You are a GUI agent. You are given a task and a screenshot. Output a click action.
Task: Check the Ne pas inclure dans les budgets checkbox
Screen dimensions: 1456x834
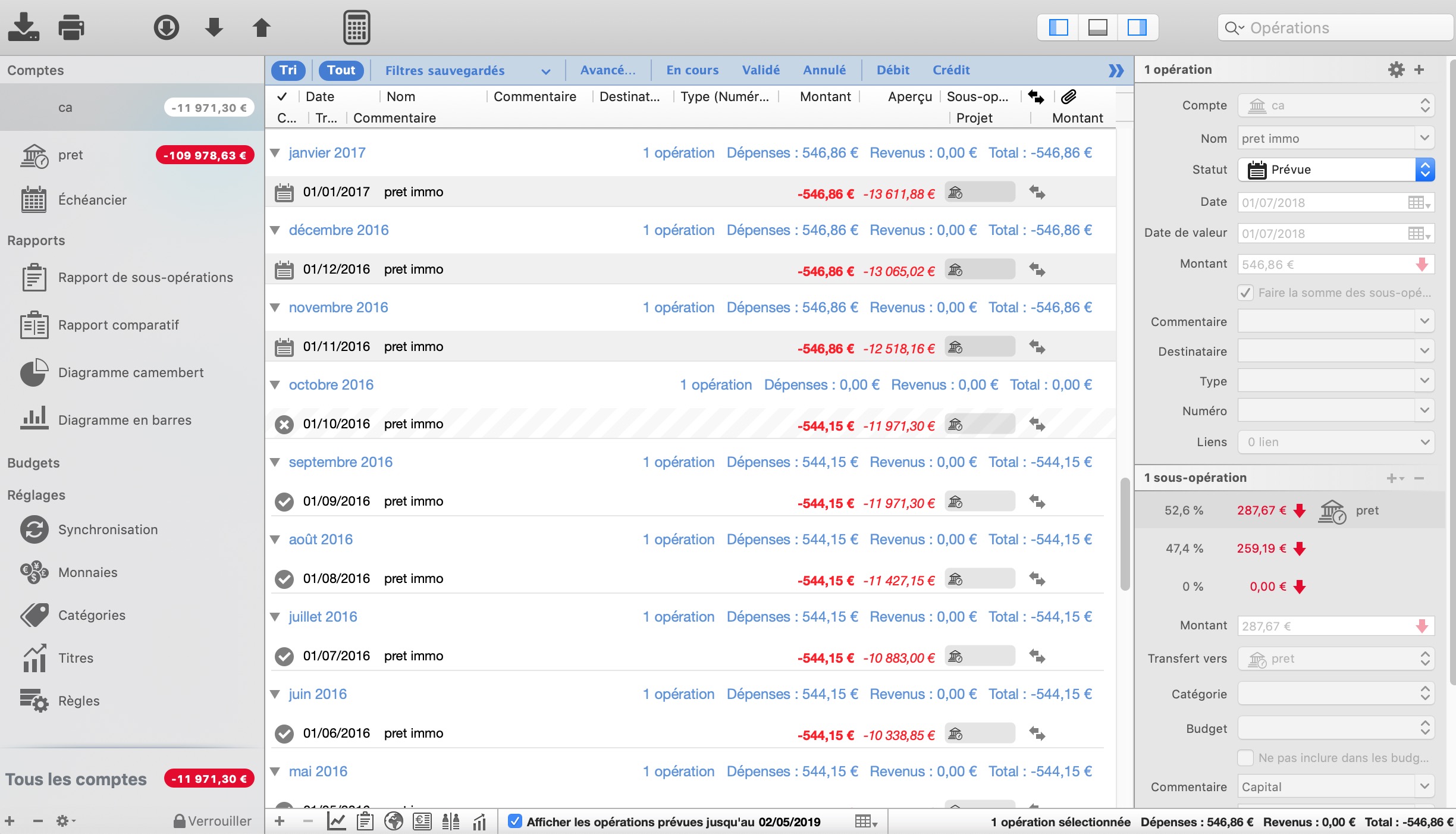[1247, 758]
